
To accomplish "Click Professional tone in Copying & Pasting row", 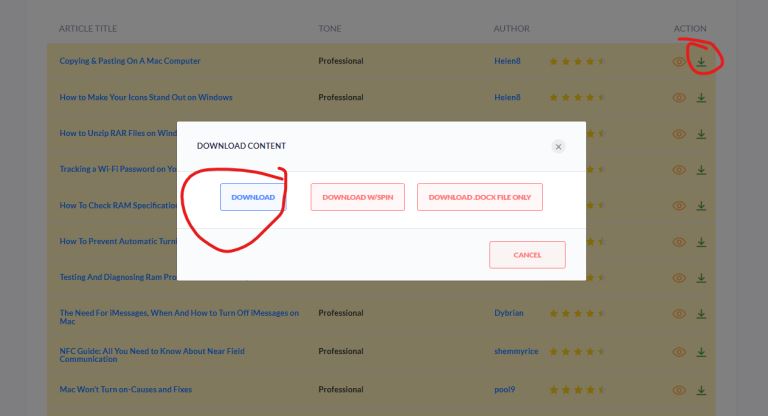I will [x=341, y=61].
